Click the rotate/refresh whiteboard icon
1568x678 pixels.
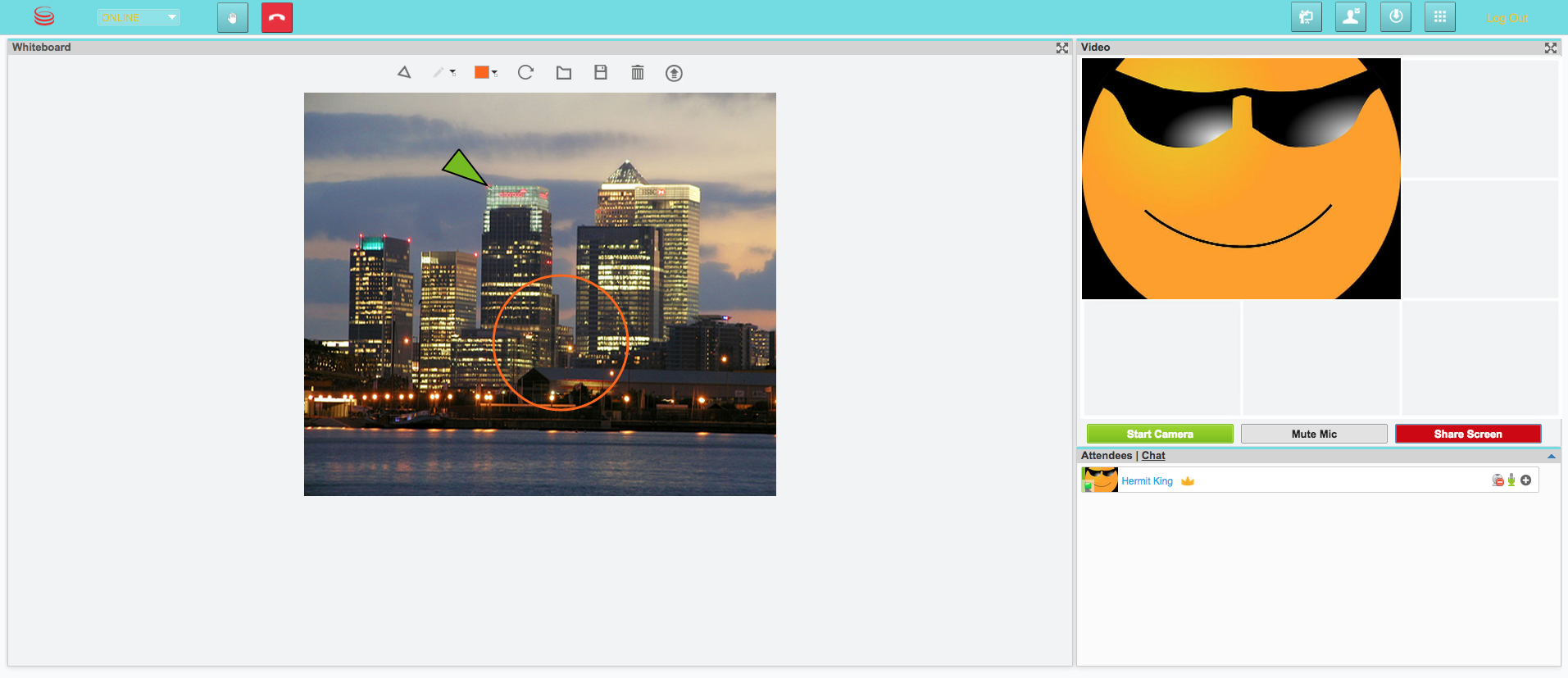(525, 72)
